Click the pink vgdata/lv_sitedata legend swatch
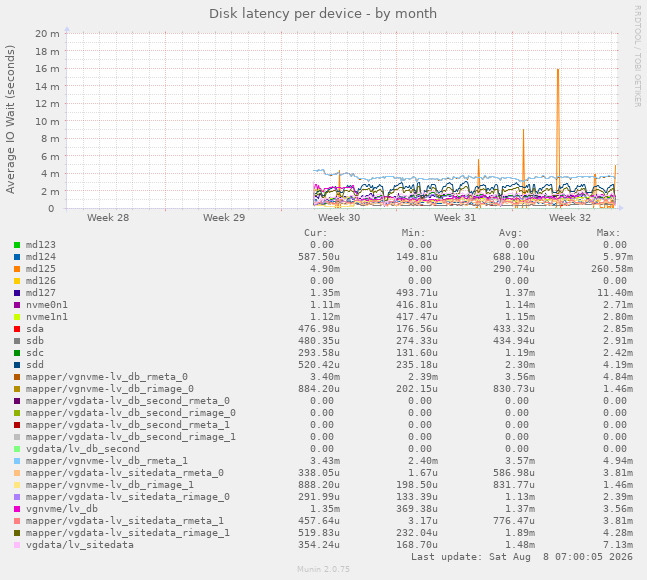 (17, 545)
